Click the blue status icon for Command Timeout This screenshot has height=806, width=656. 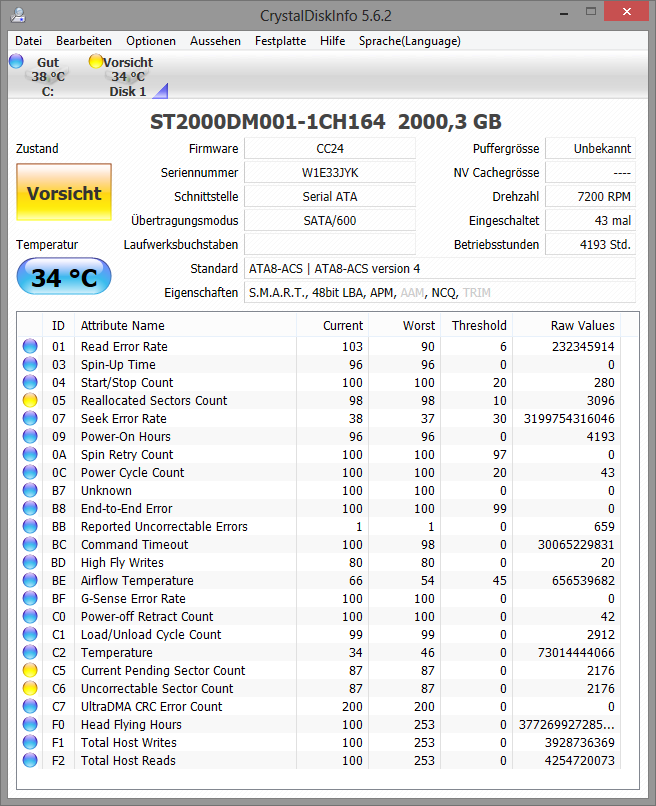(30, 544)
